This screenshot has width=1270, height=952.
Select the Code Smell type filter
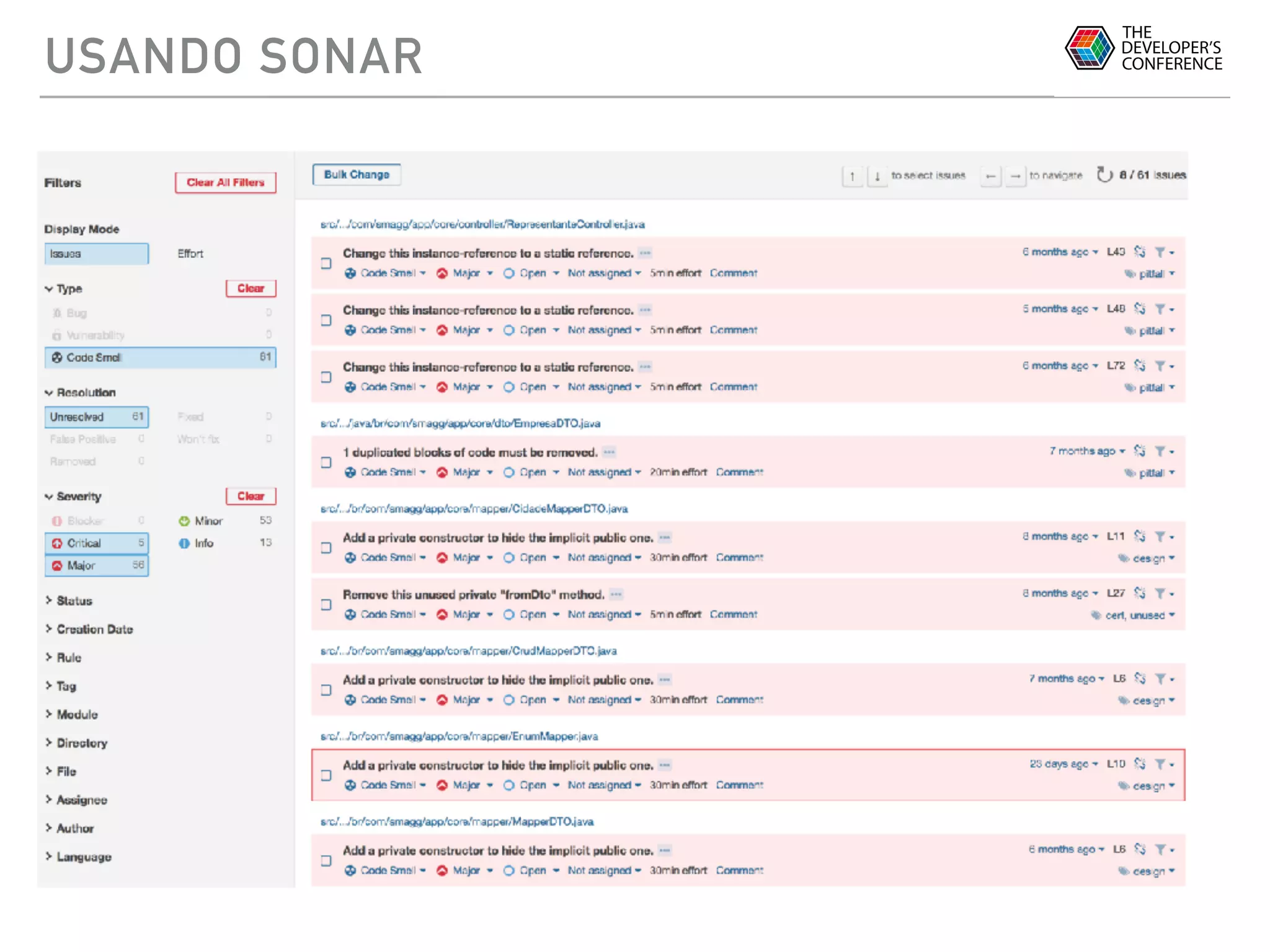pos(161,357)
